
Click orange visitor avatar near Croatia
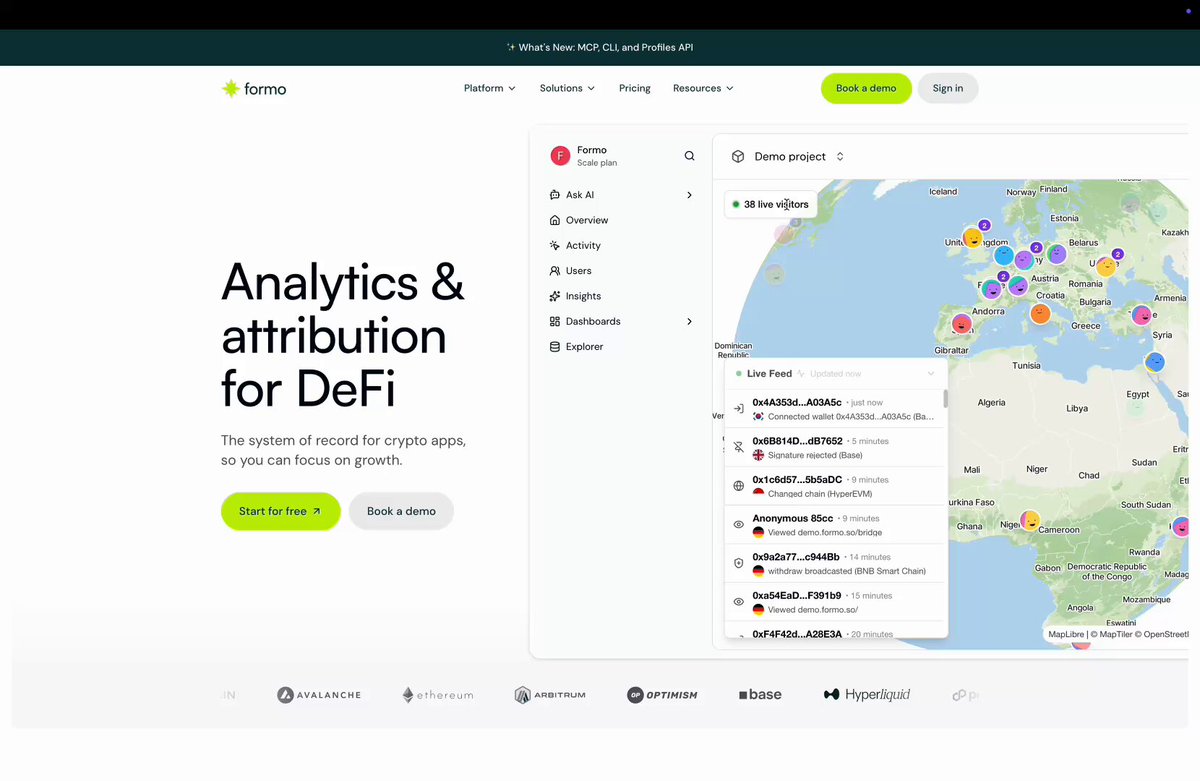tap(1041, 314)
